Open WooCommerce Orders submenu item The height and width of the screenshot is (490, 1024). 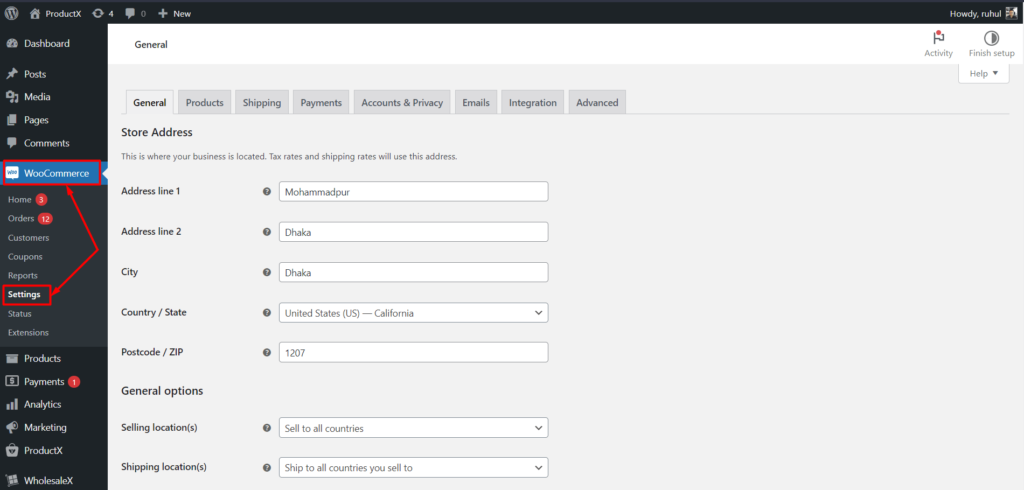tap(21, 218)
